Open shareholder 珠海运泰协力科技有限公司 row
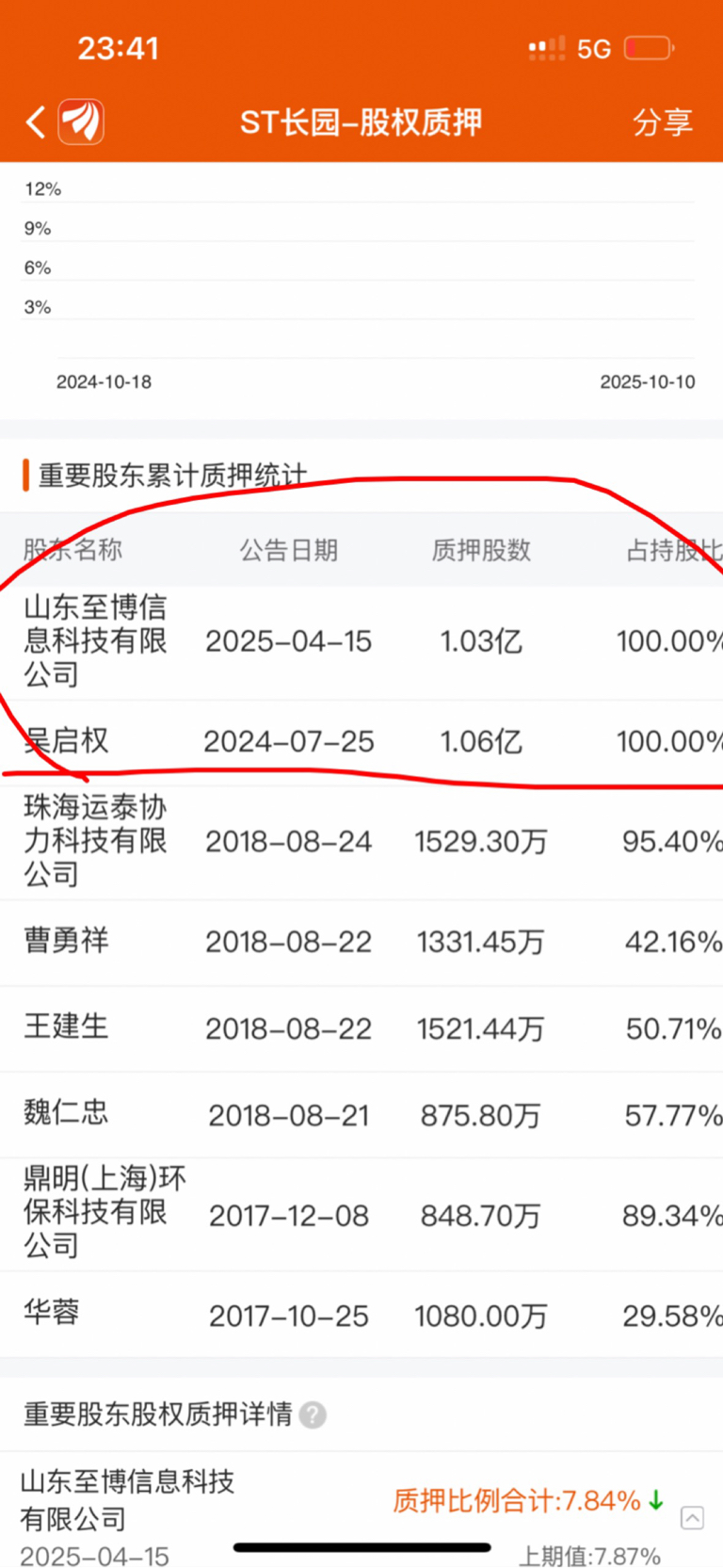 [x=361, y=842]
